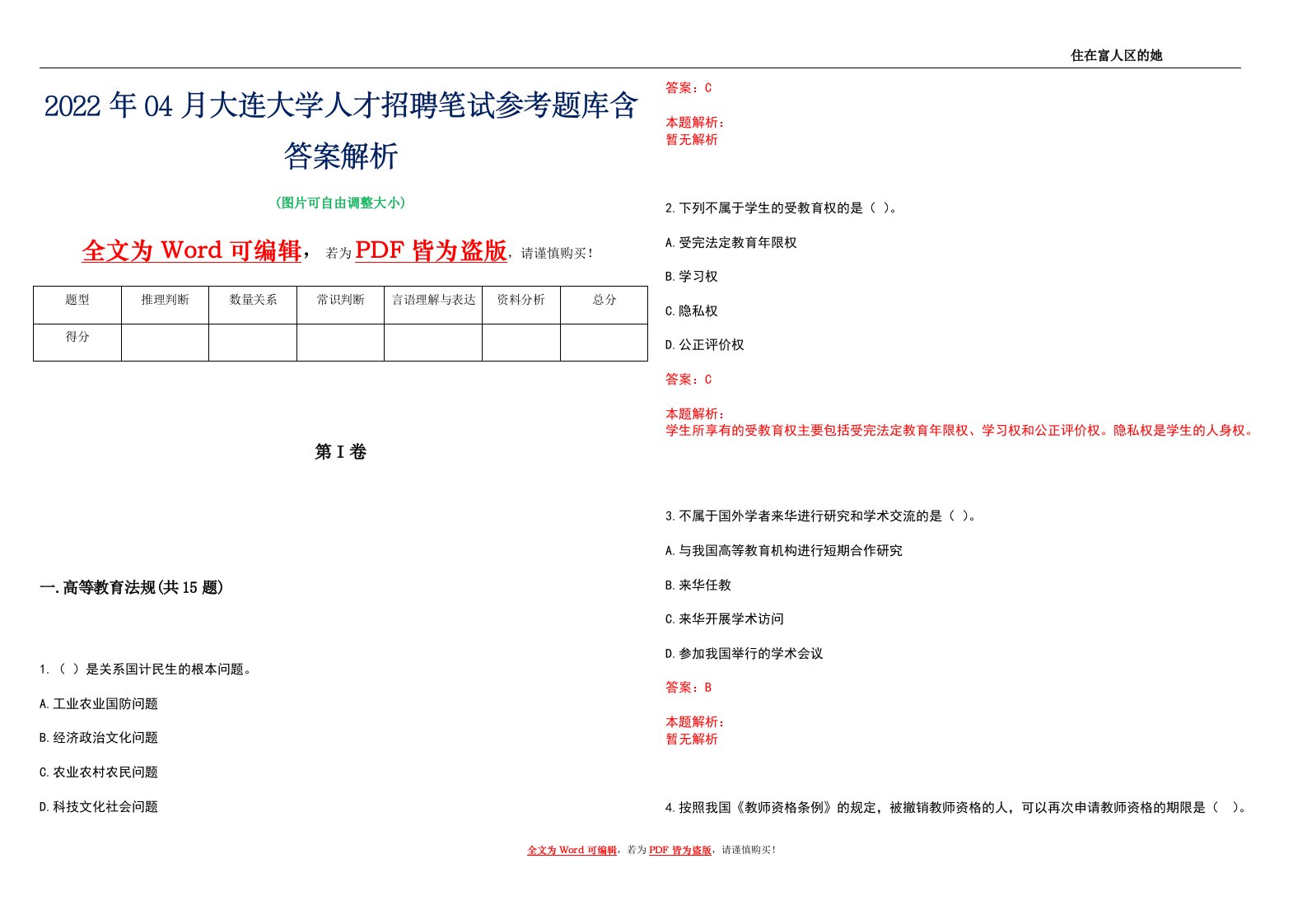
Task: Open the footer link 全文为 Word 可编辑
Action: coord(572,850)
